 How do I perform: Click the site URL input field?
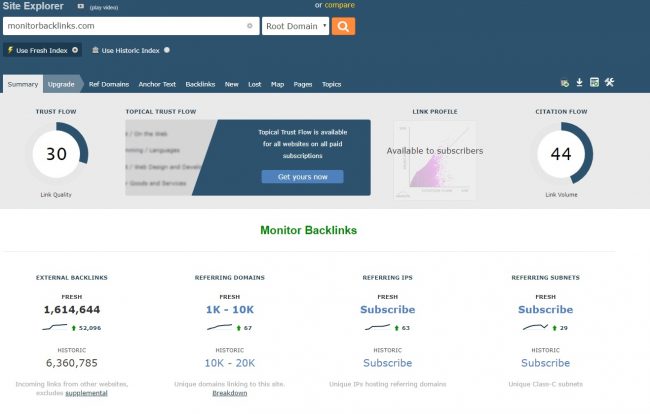point(125,26)
